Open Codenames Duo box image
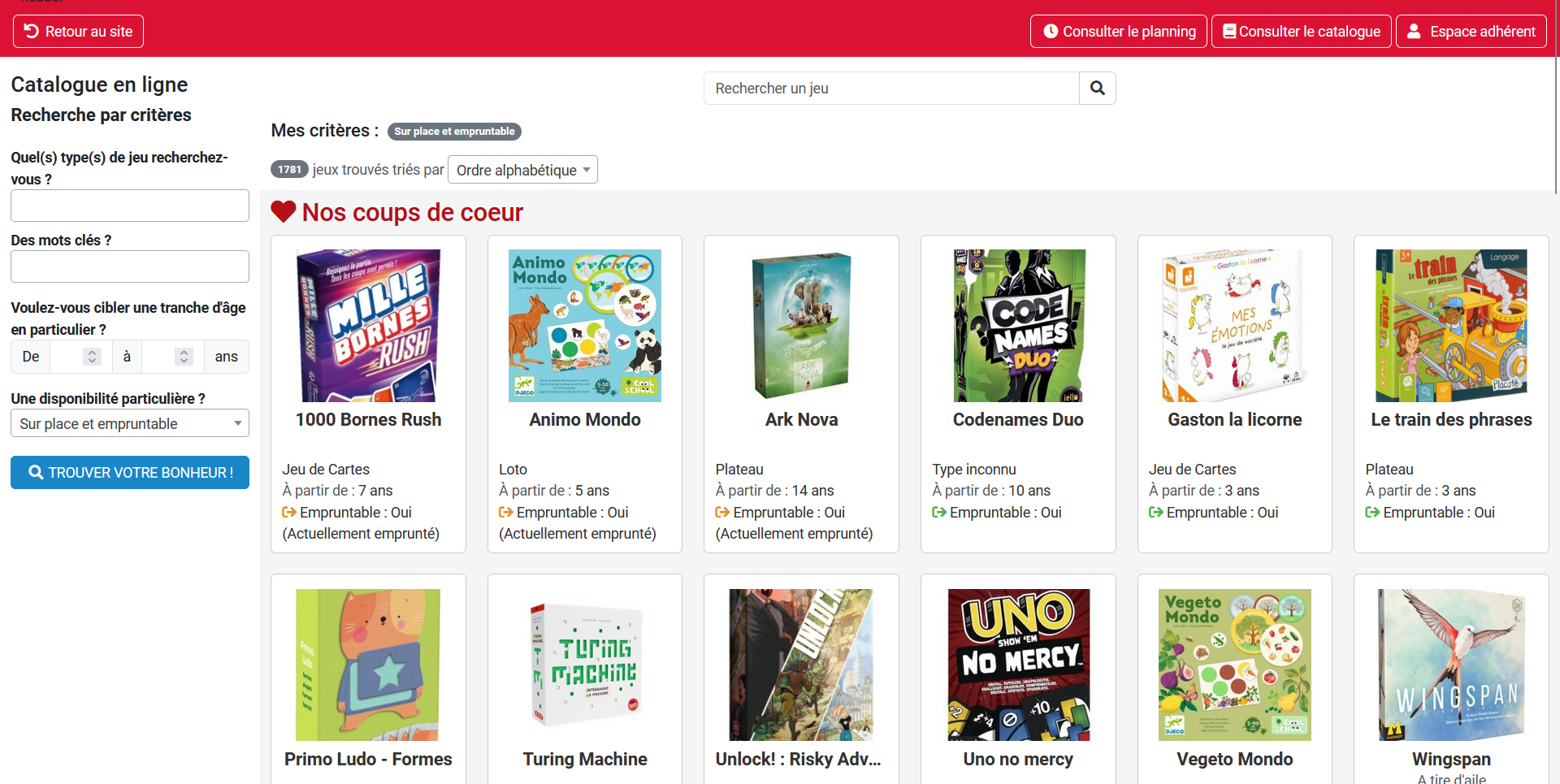The height and width of the screenshot is (784, 1560). pyautogui.click(x=1018, y=326)
